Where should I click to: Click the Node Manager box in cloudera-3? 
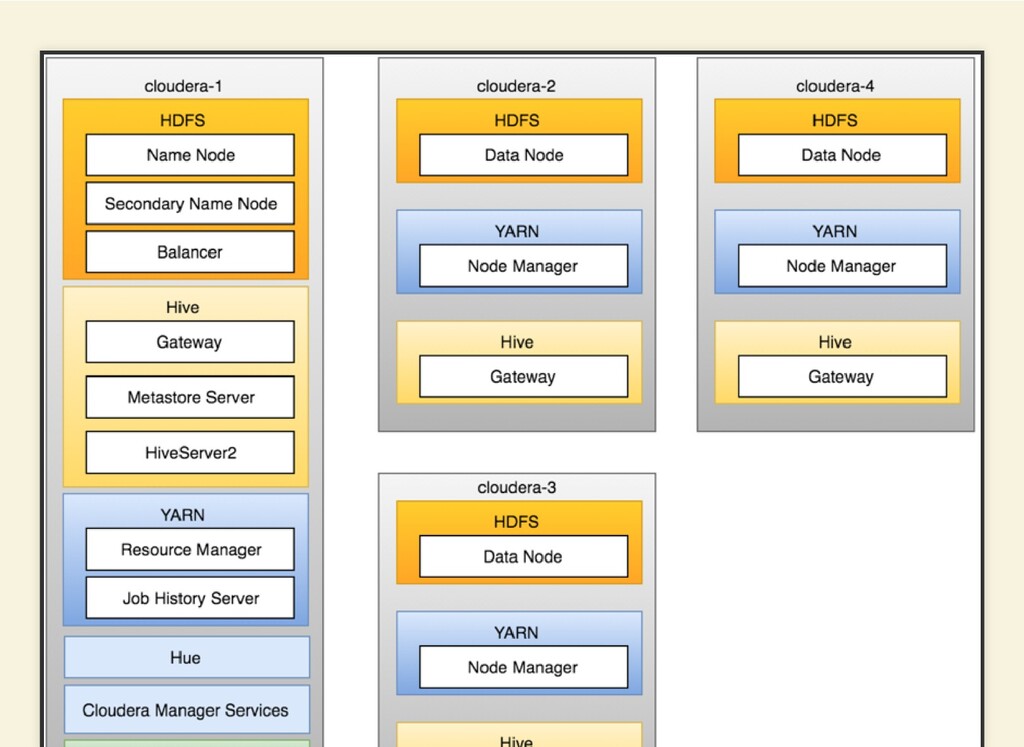click(x=524, y=667)
